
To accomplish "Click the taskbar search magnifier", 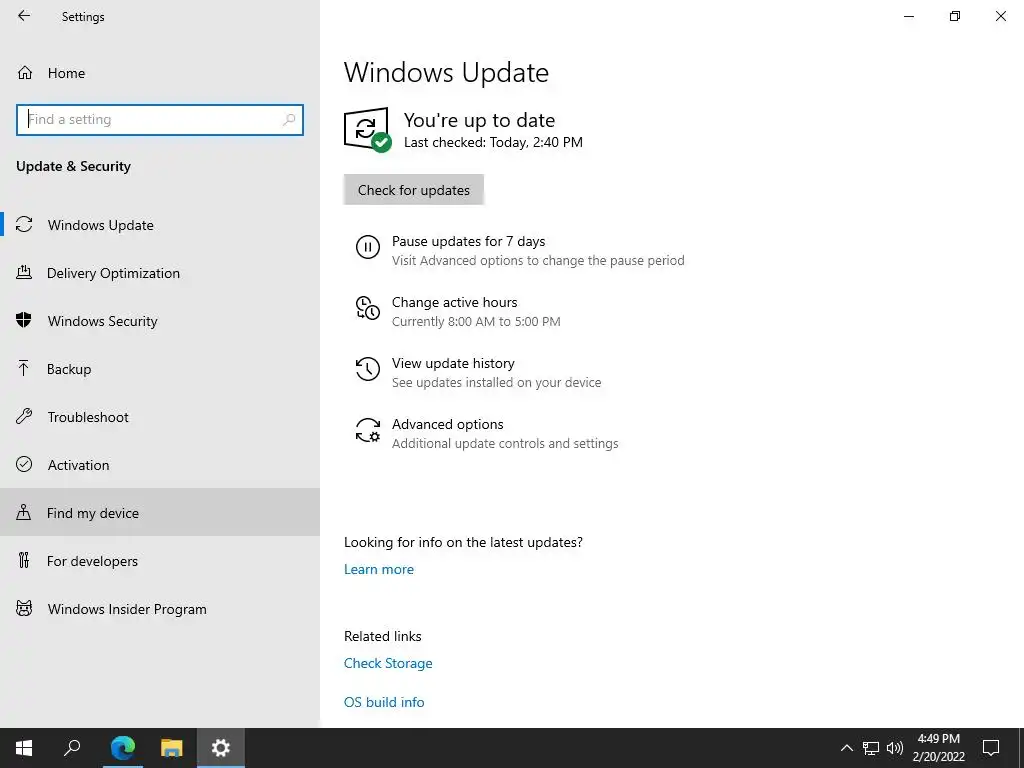I will [72, 748].
